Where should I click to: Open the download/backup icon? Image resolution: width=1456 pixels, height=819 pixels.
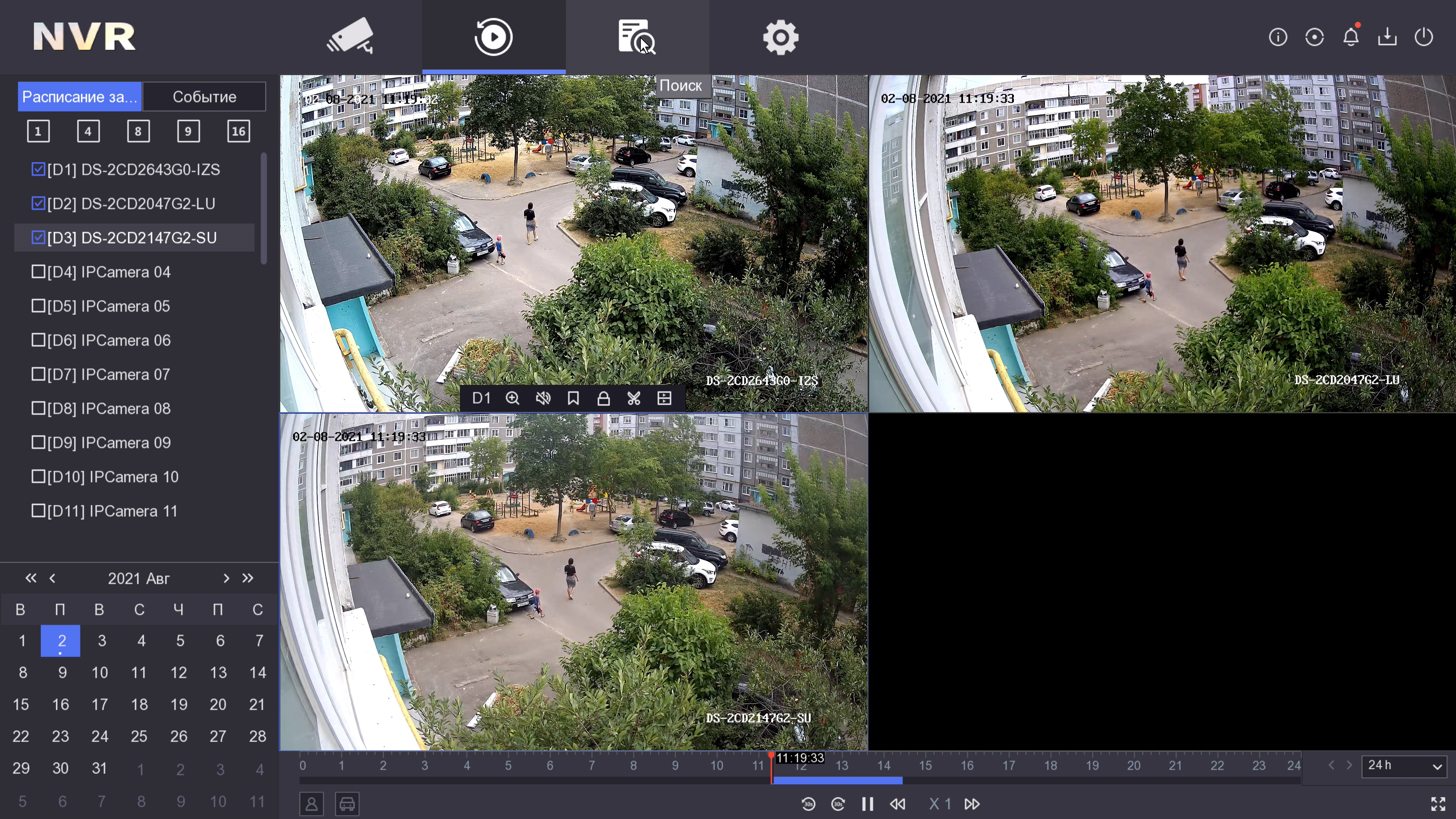point(1387,37)
